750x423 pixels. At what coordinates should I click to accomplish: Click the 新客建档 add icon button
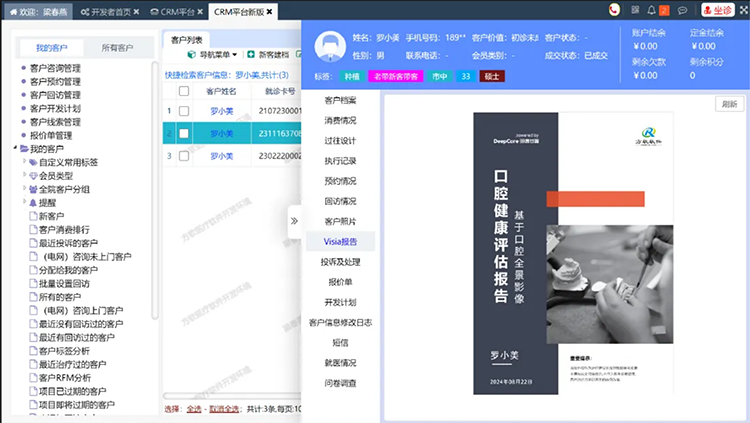coord(251,54)
